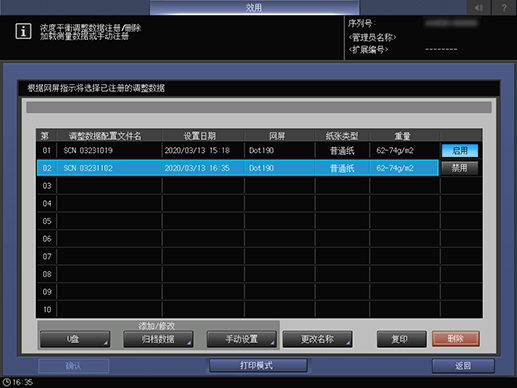Open the U盘 add/modify option
Screen dimensions: 517x388
coord(75,339)
